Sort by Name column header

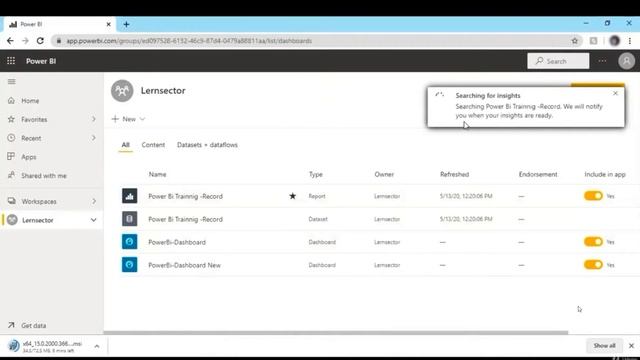(157, 174)
